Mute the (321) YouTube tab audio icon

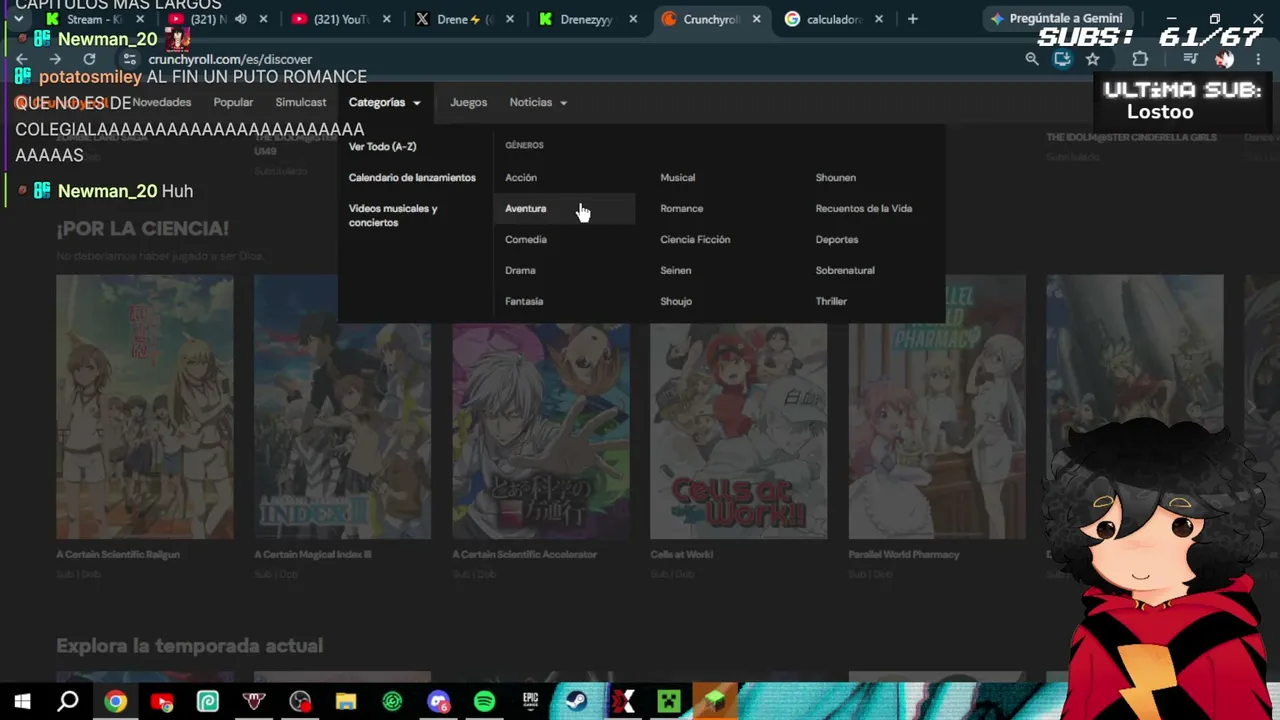[x=241, y=19]
